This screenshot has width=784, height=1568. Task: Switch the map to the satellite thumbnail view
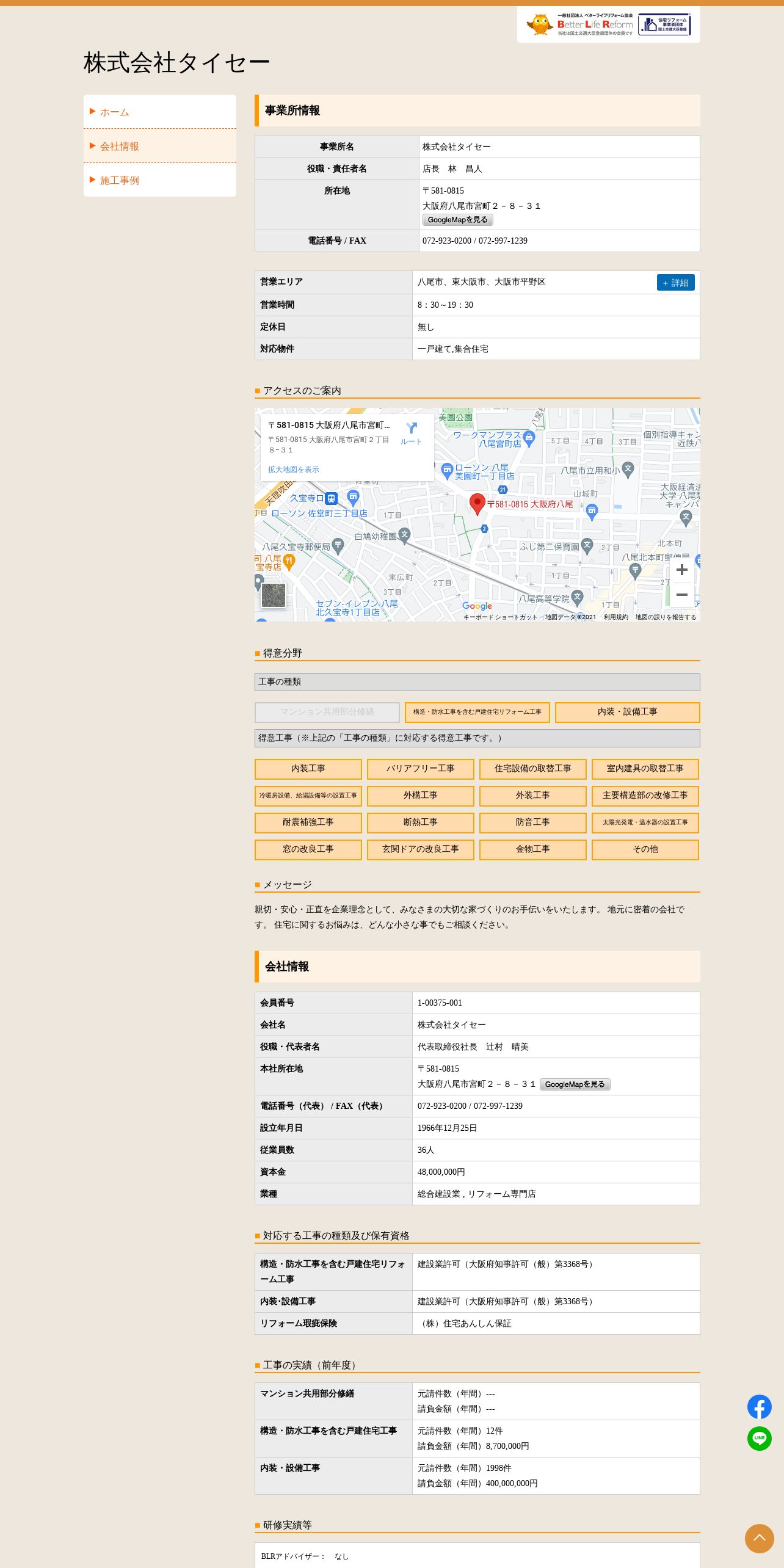[x=273, y=595]
